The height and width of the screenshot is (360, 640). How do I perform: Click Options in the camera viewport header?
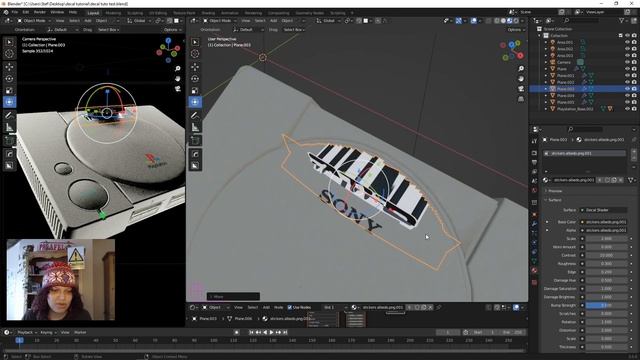point(172,30)
